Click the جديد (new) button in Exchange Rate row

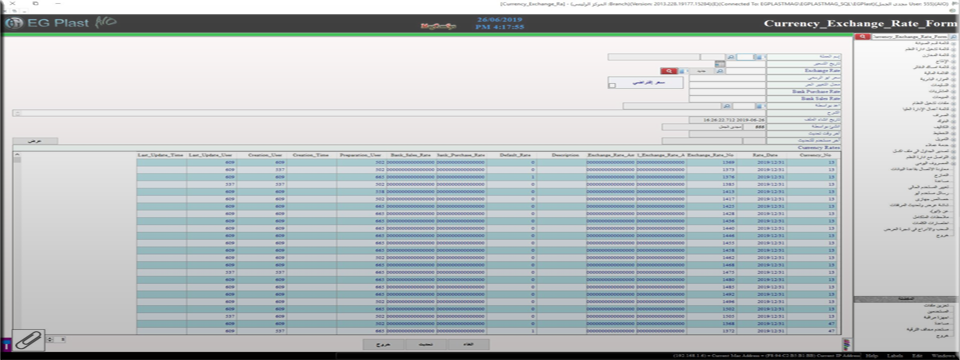tap(702, 71)
